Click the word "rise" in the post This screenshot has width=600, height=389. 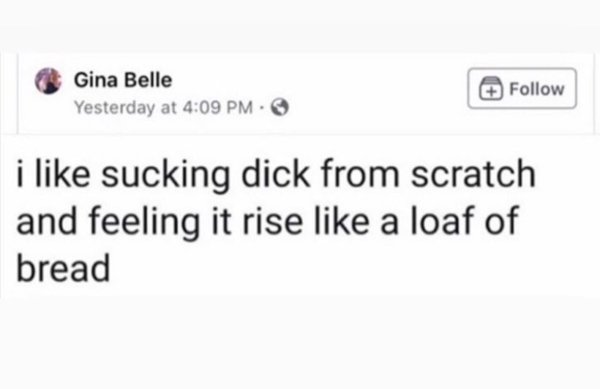(x=272, y=221)
